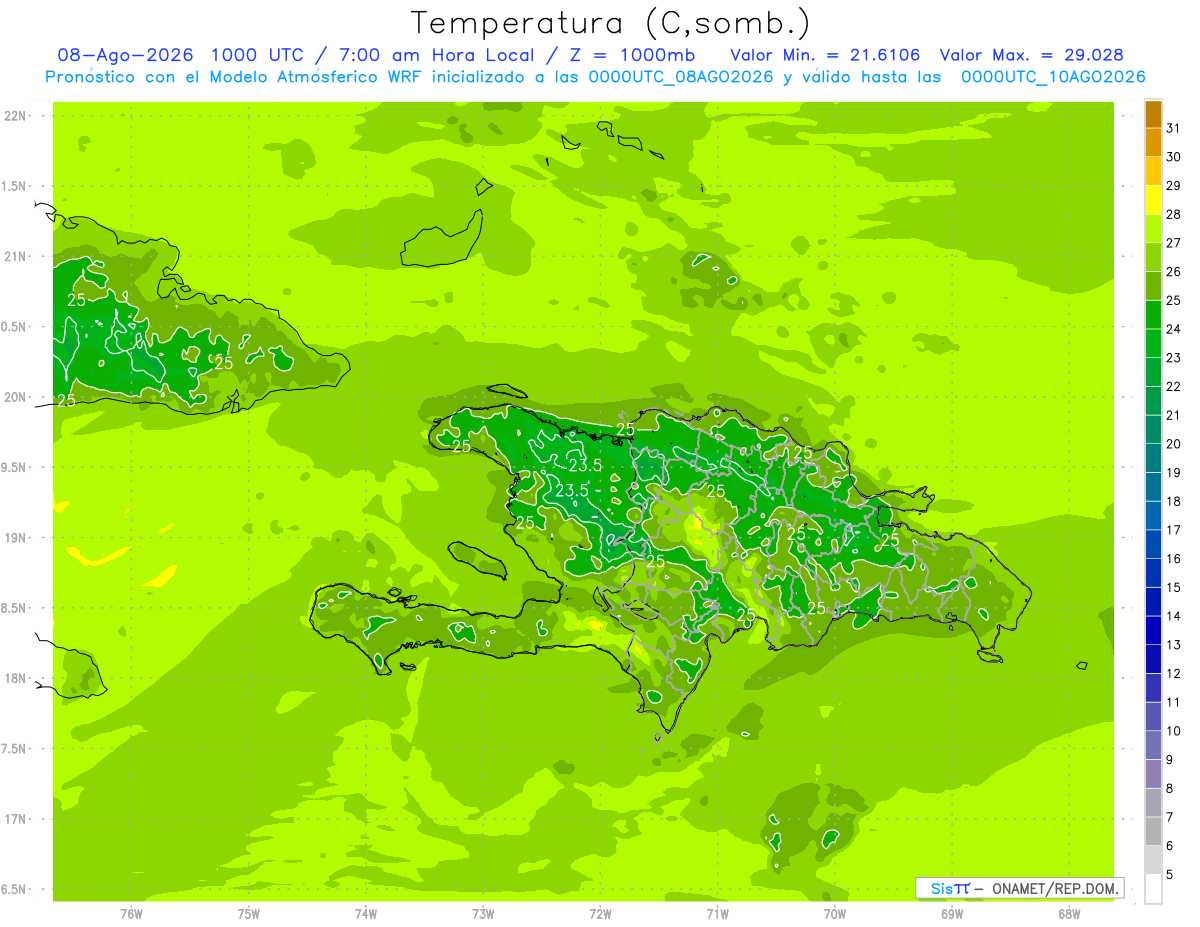Click the "22N" latitude axis label
This screenshot has height=927, width=1200.
click(15, 116)
